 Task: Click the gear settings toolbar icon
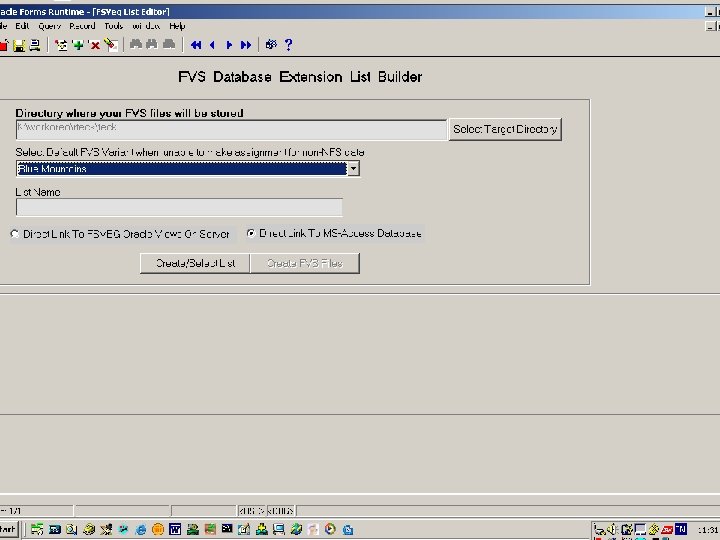pos(271,45)
